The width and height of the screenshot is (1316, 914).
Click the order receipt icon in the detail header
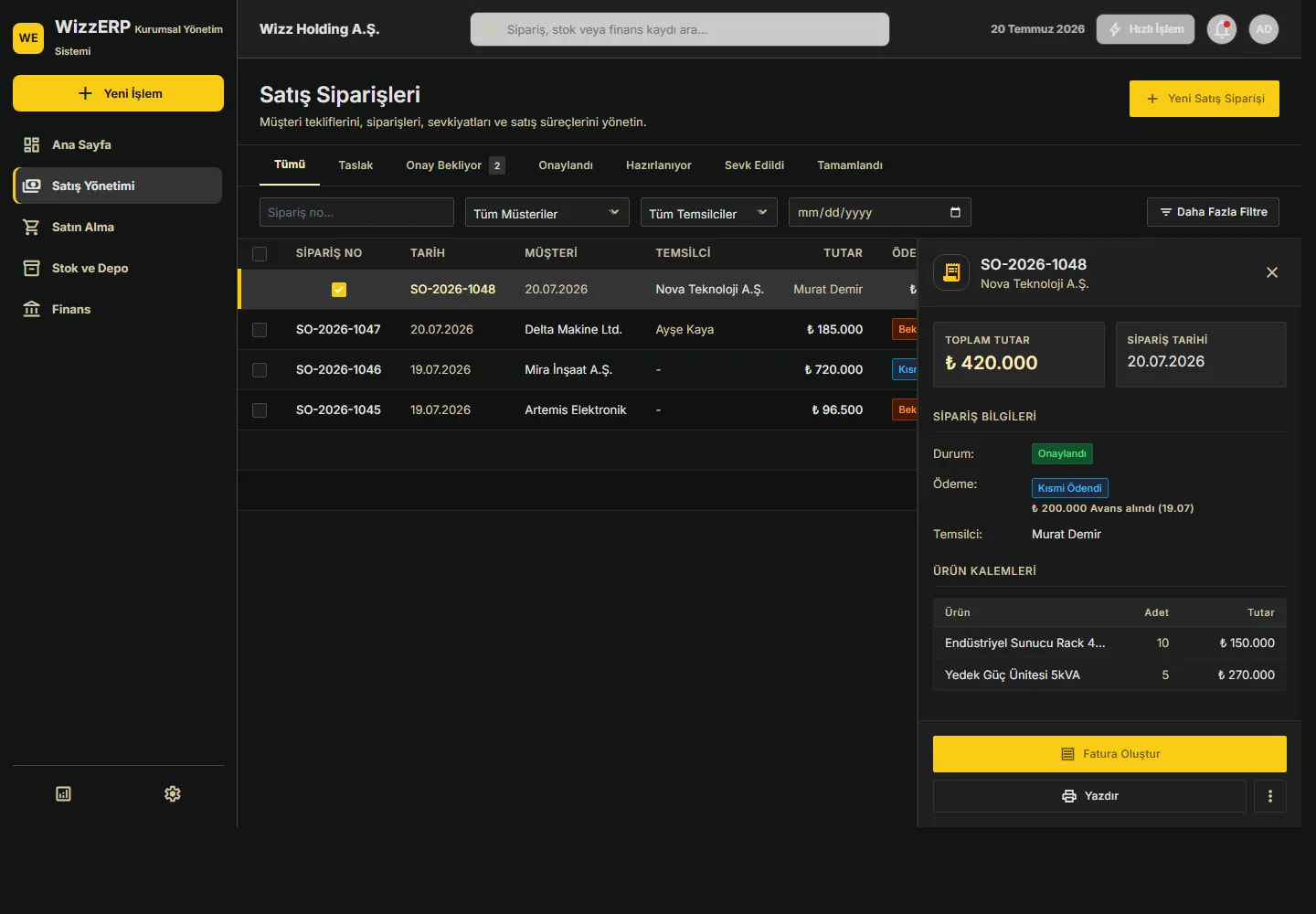951,272
